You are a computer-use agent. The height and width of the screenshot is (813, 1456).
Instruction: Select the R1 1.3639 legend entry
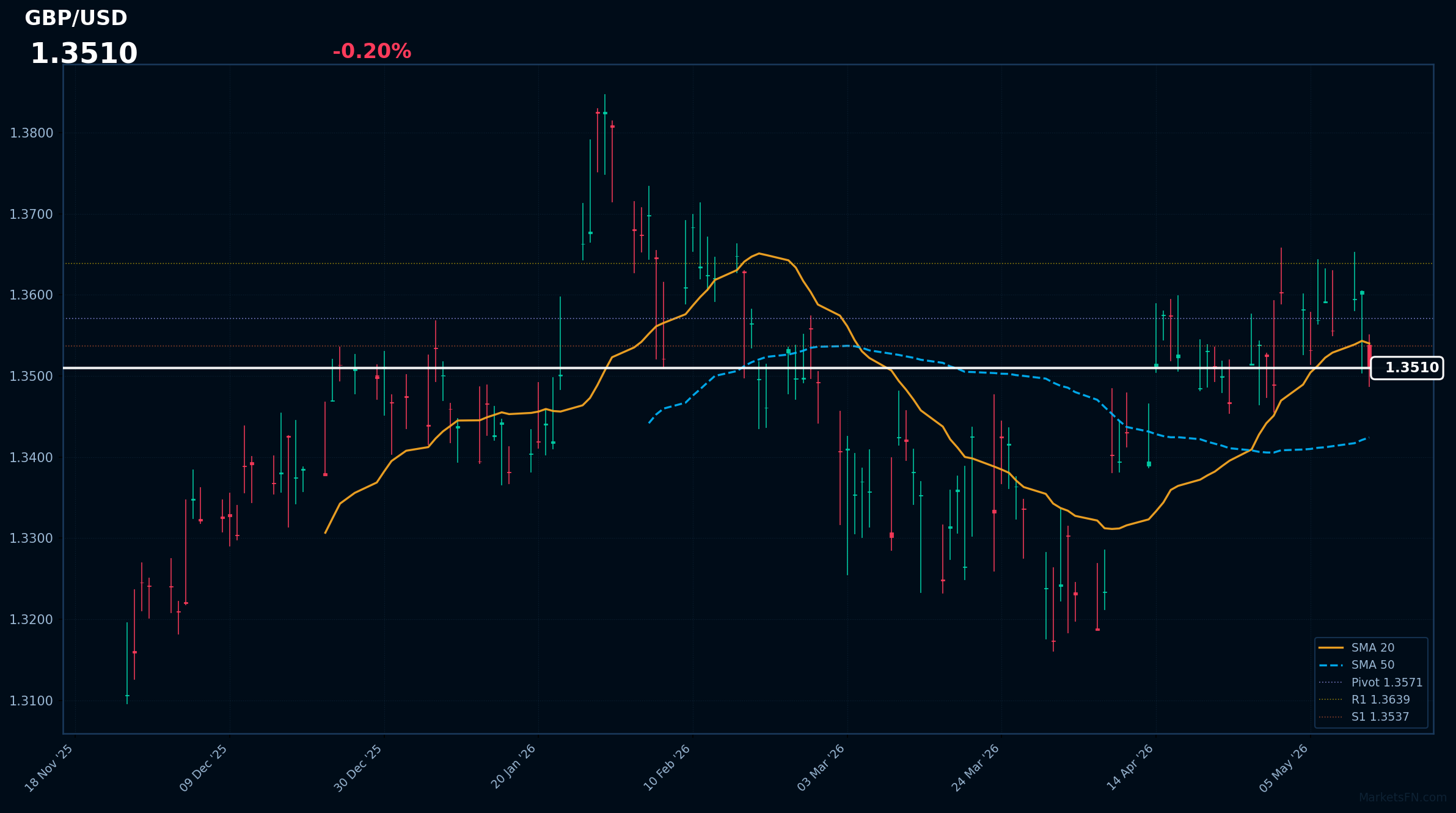click(x=1364, y=700)
